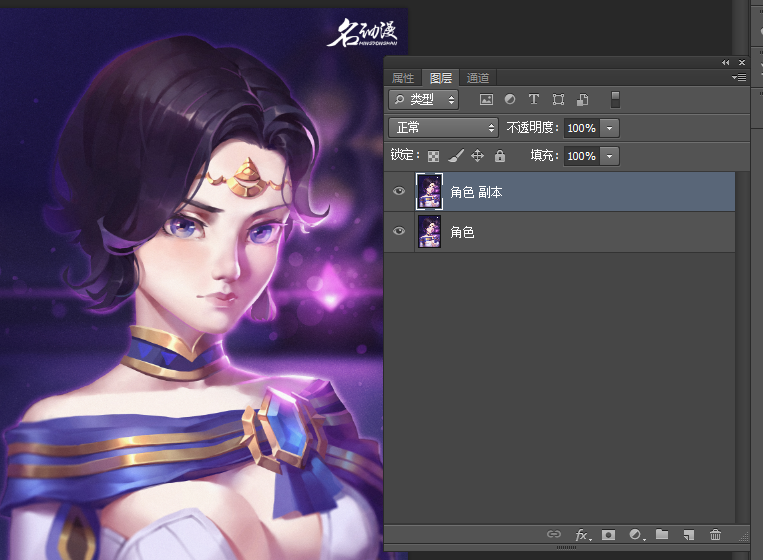The image size is (763, 560).
Task: Select layer name 角色 副本
Action: click(476, 193)
